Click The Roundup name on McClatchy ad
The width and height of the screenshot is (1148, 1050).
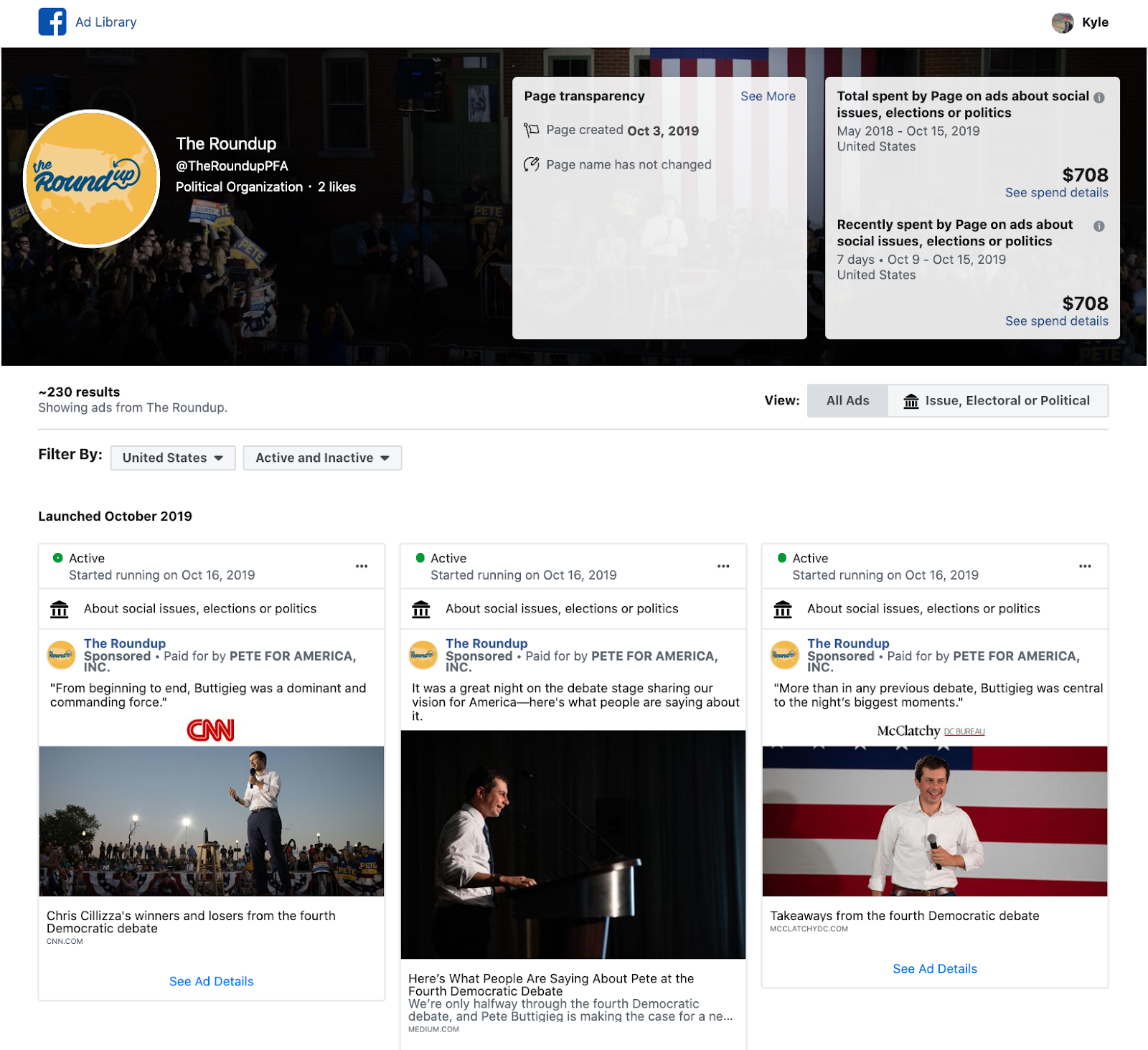click(847, 643)
